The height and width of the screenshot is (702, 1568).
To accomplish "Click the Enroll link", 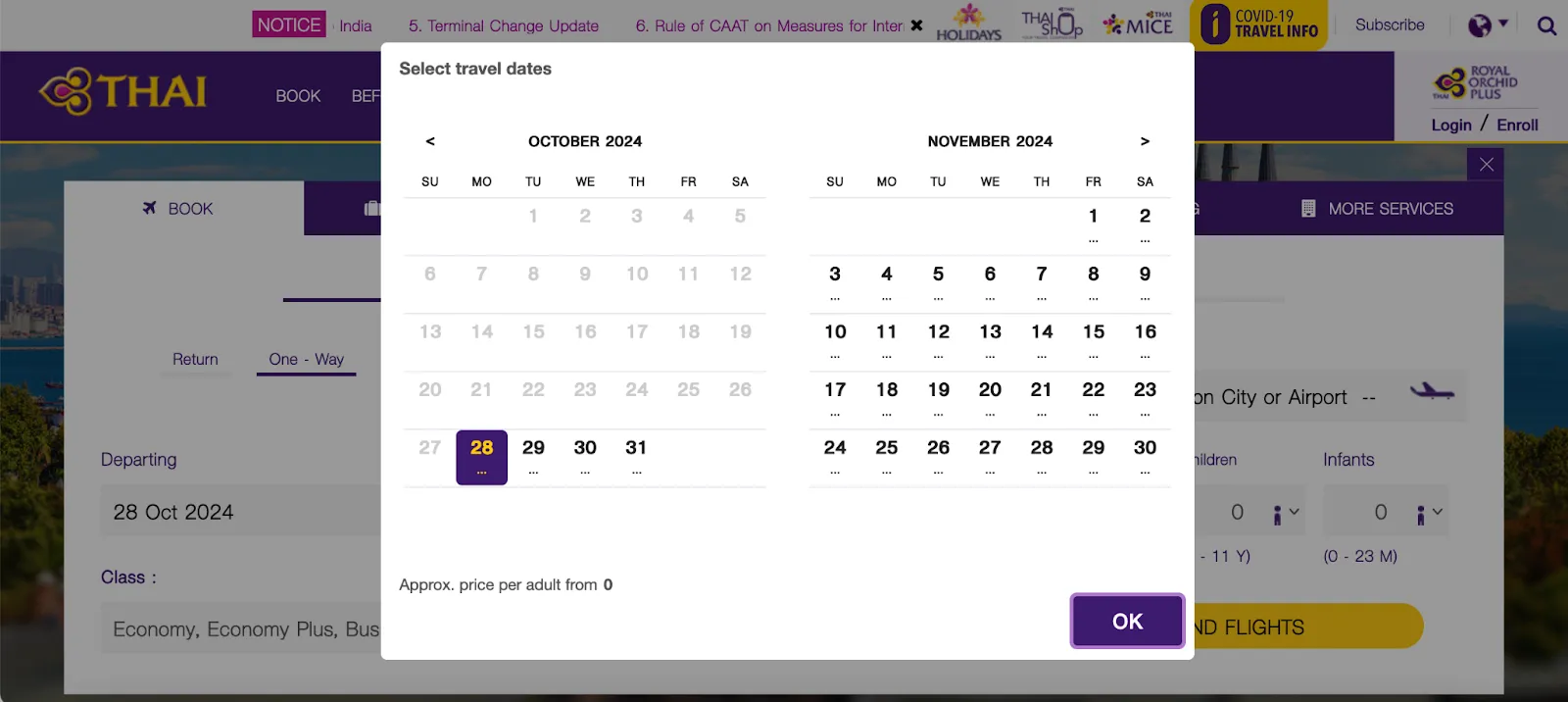I will pos(1517,125).
